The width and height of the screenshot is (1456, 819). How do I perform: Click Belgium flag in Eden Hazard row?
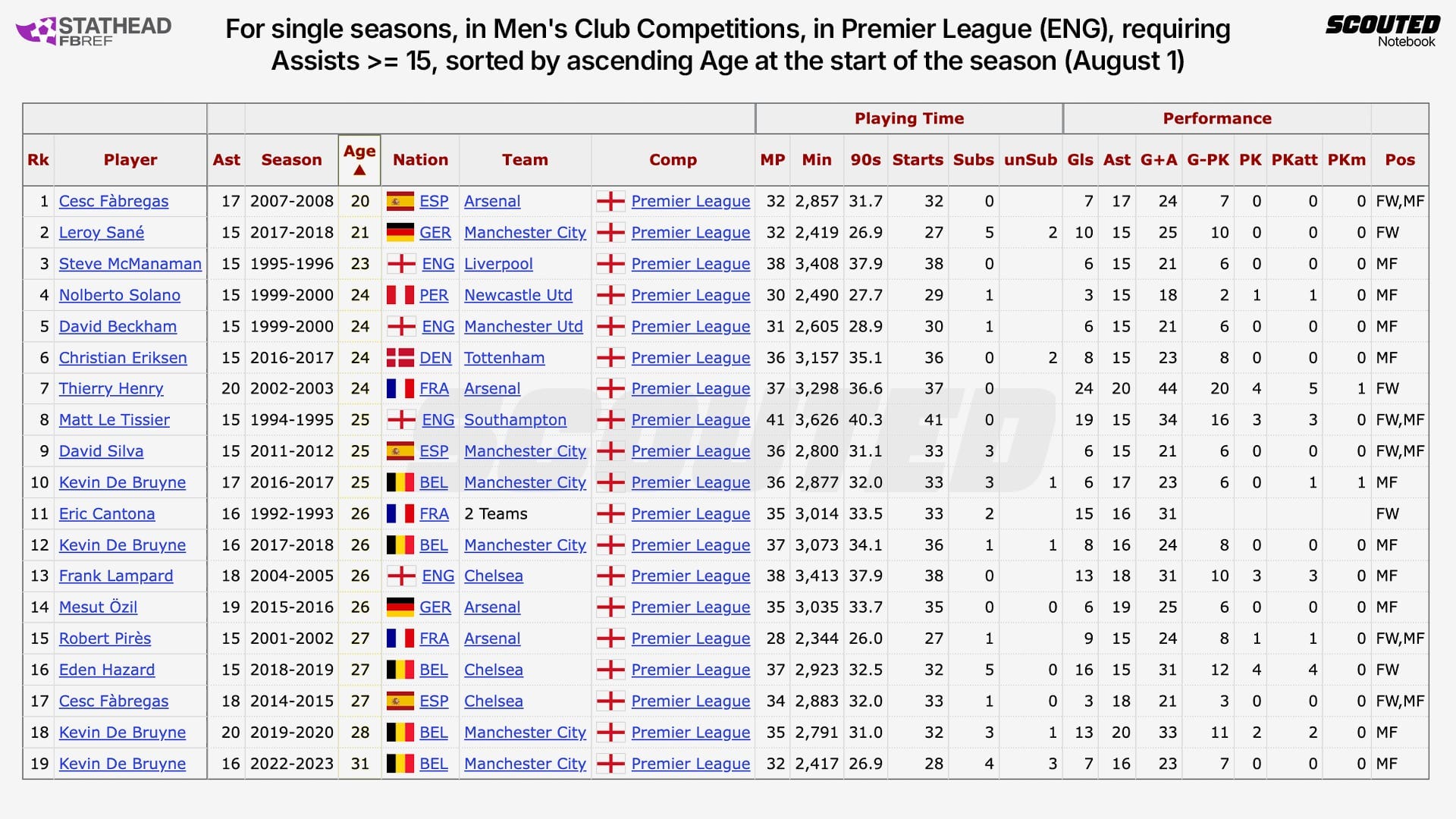400,670
